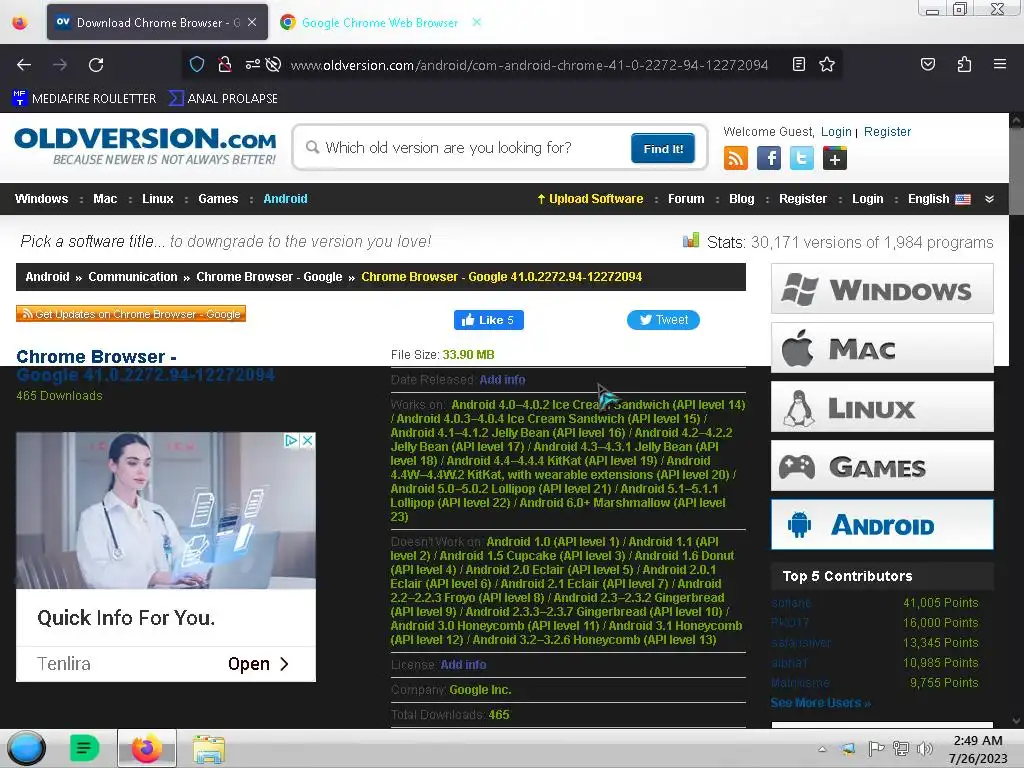Open the Pocket save icon
Screen dimensions: 1024x768
point(928,64)
